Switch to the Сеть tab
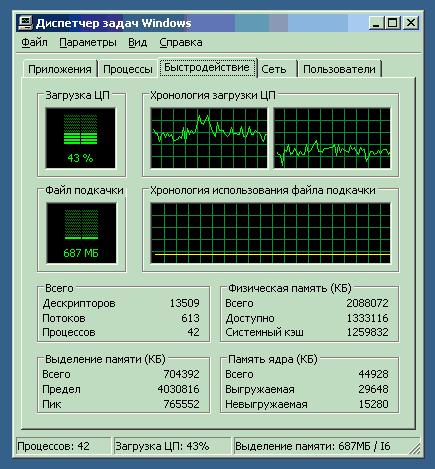 click(276, 69)
